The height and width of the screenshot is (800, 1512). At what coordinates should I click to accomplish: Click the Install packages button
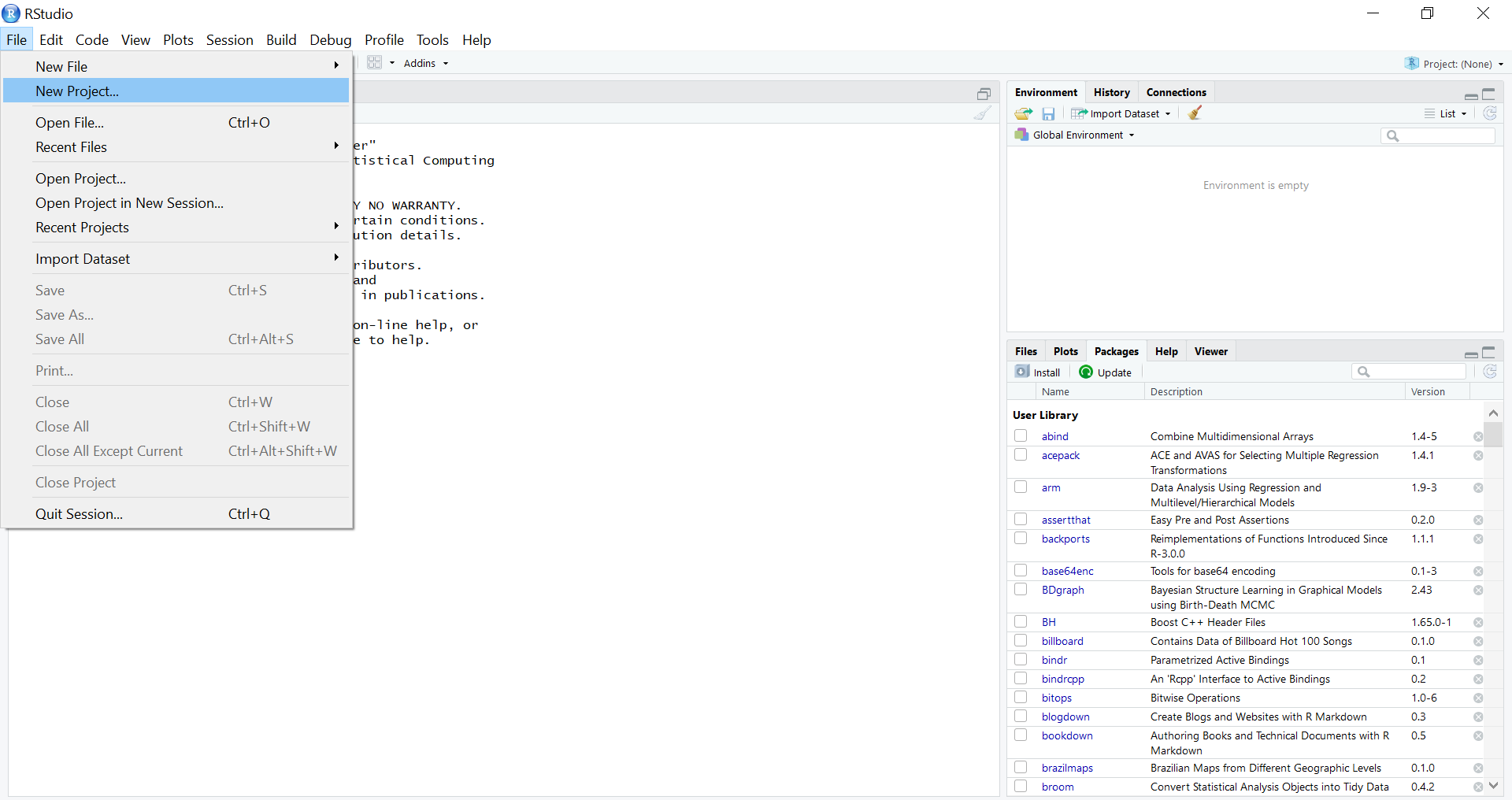click(x=1038, y=372)
